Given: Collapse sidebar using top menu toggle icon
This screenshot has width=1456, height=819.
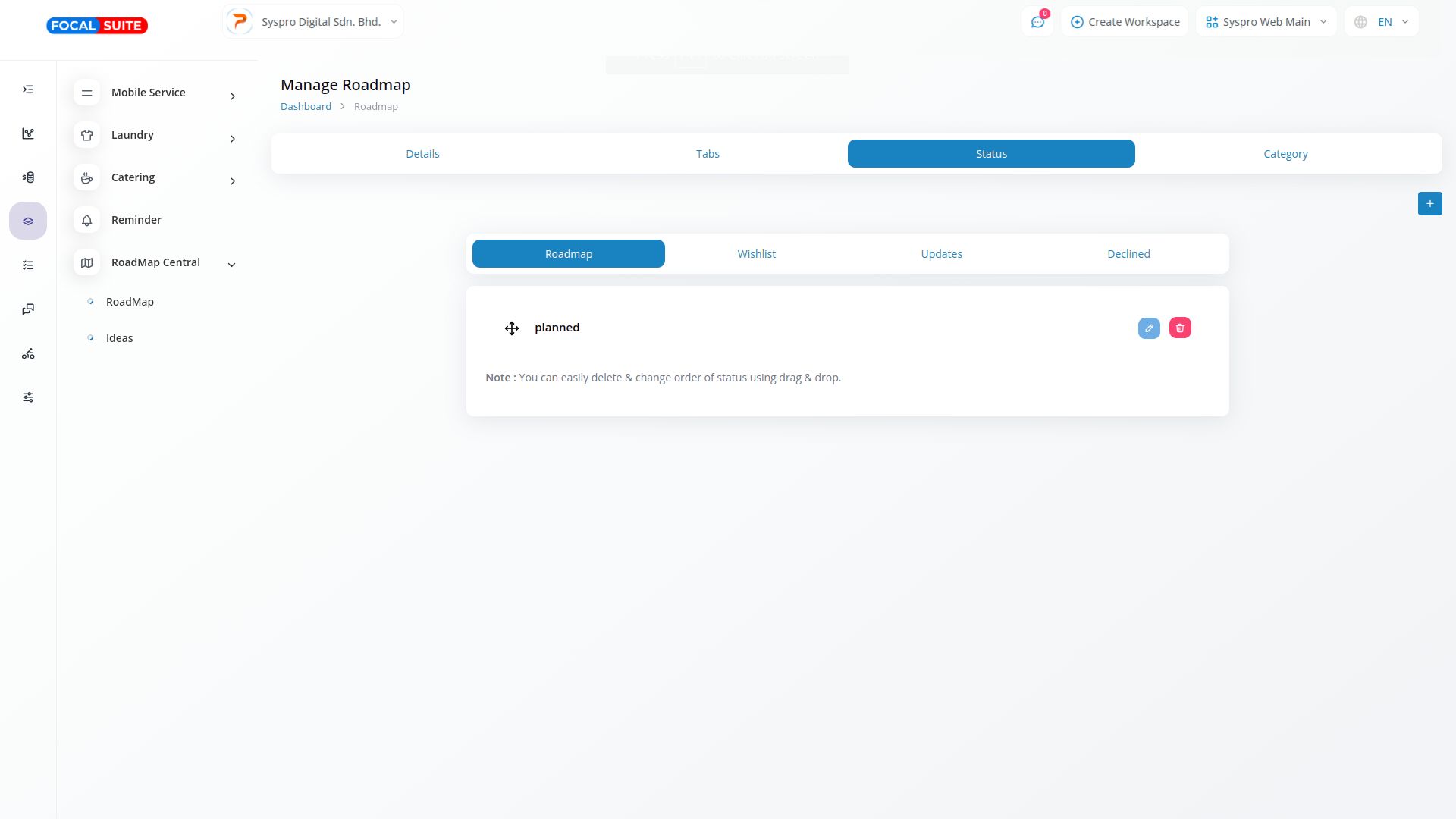Looking at the screenshot, I should pos(28,89).
